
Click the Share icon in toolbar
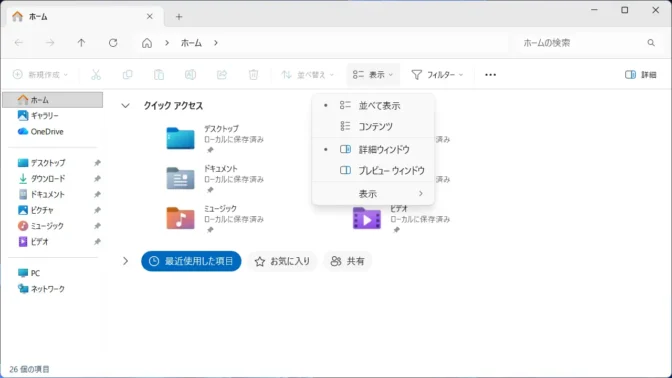(x=222, y=75)
